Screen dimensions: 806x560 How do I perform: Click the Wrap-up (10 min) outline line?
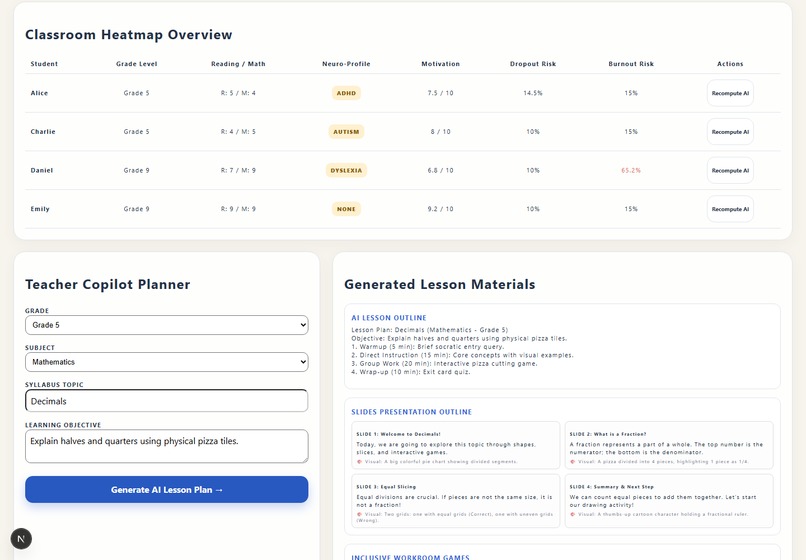pos(410,372)
